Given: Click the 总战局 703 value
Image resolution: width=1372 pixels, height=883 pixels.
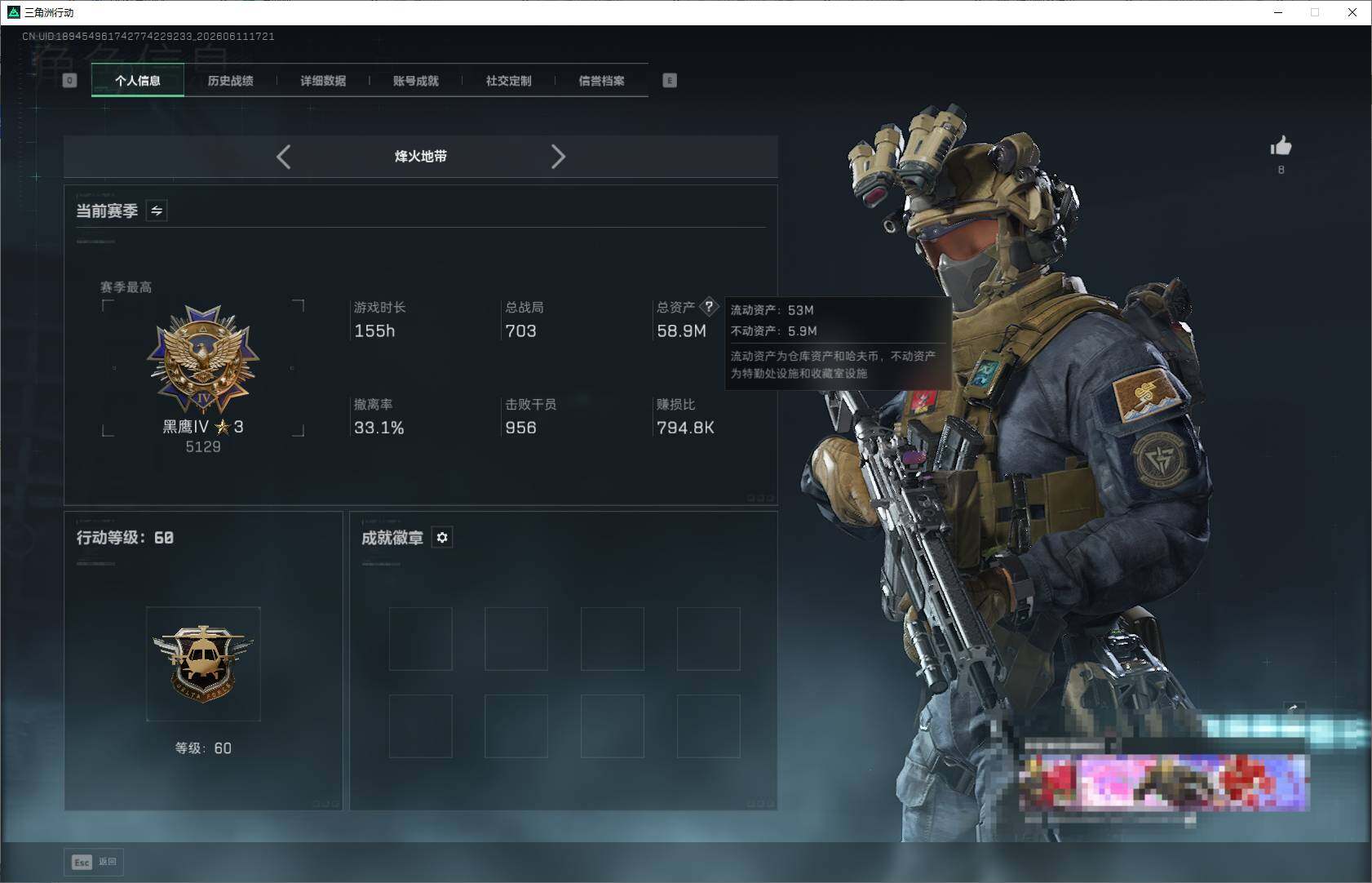Looking at the screenshot, I should point(520,331).
